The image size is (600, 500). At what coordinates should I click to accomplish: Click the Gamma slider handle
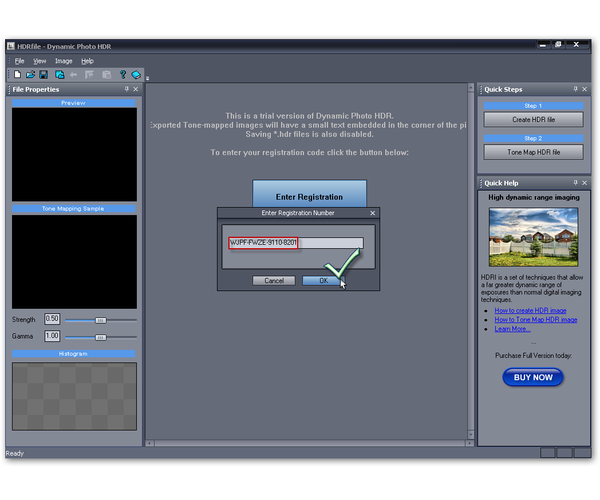[x=101, y=337]
